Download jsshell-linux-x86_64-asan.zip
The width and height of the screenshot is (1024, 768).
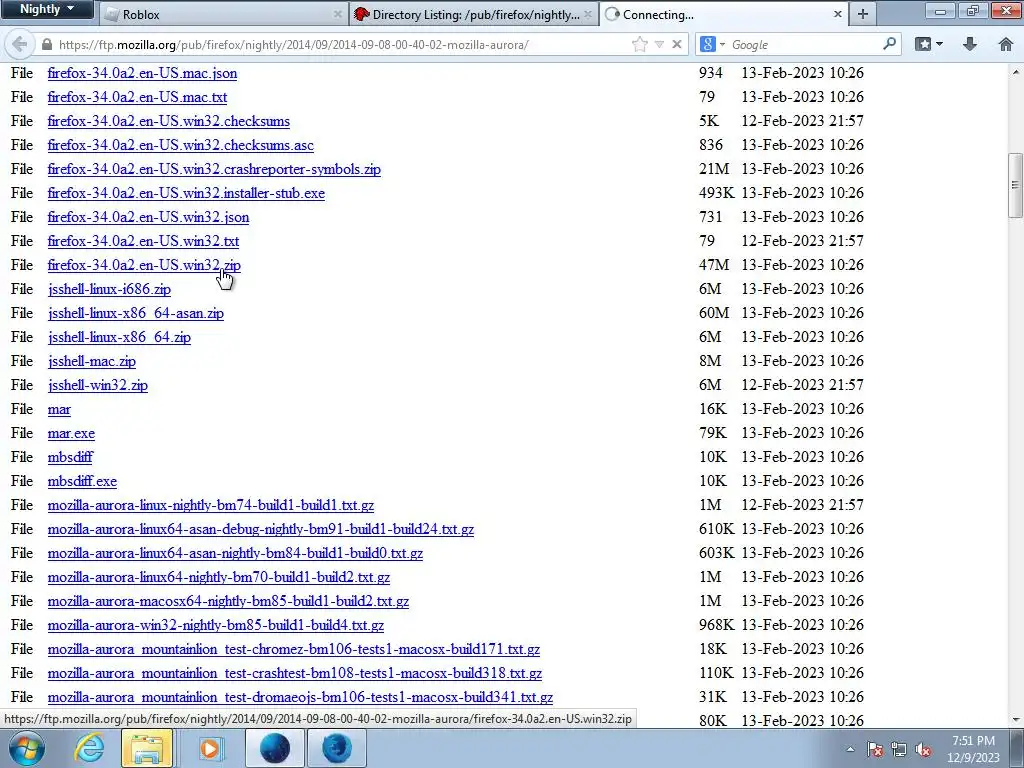[x=136, y=313]
